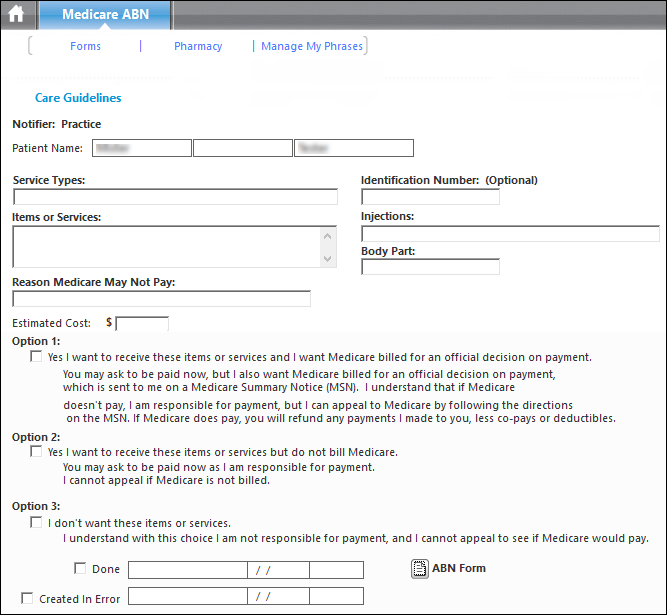Click the patient first name field
The image size is (667, 615).
pos(142,148)
